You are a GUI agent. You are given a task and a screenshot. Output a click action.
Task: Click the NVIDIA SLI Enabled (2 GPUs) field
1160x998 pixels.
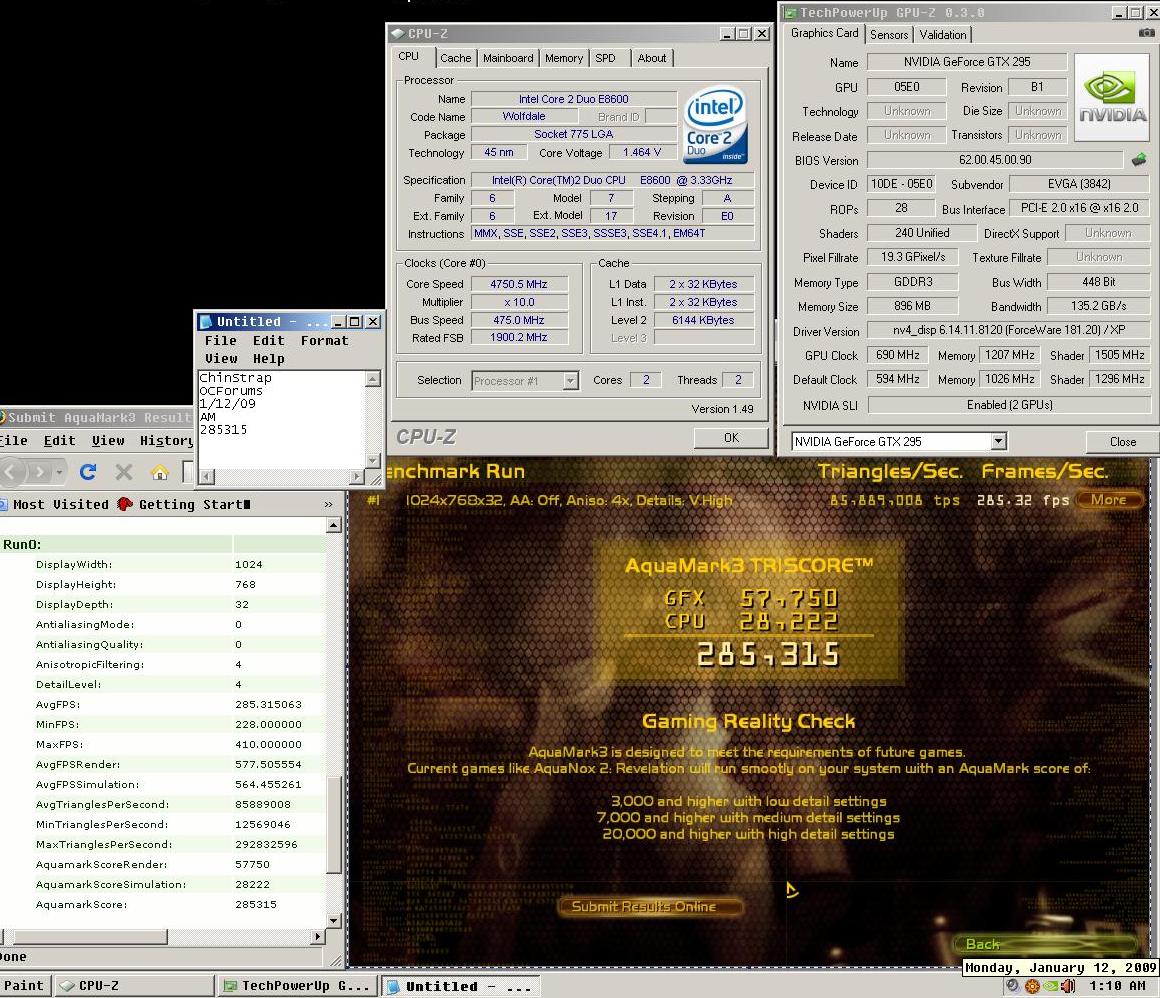1009,405
